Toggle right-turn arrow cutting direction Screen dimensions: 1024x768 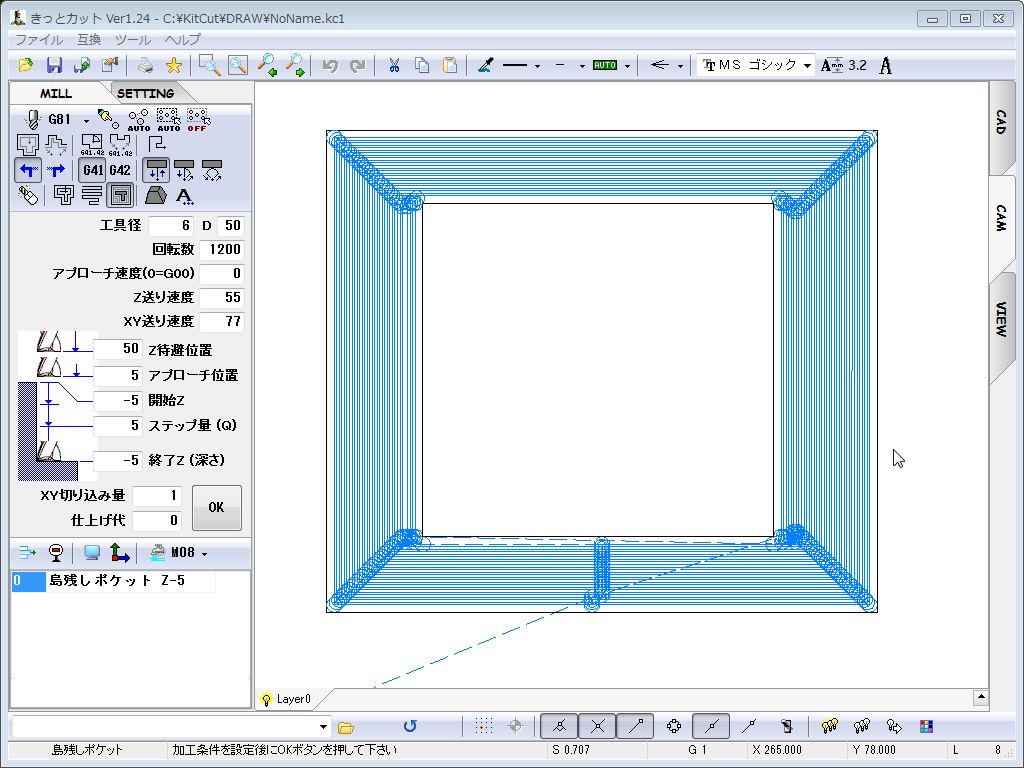pyautogui.click(x=56, y=170)
